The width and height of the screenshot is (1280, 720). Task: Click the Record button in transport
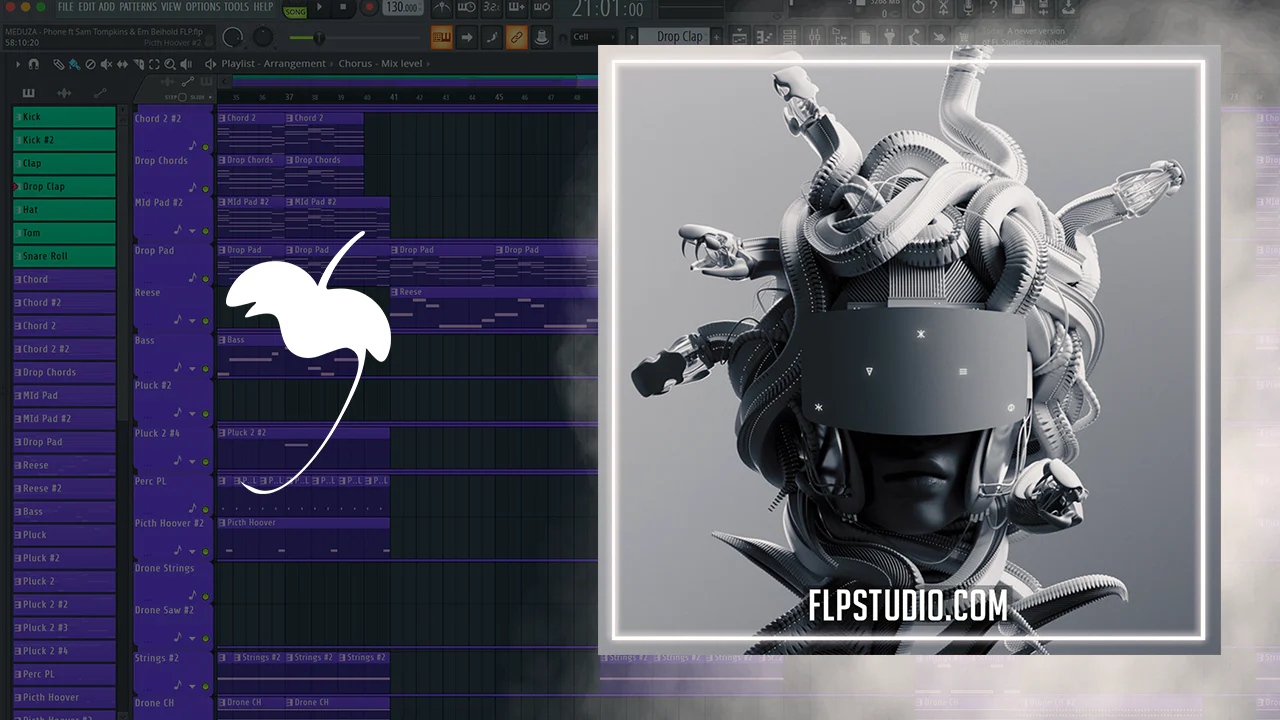(369, 8)
